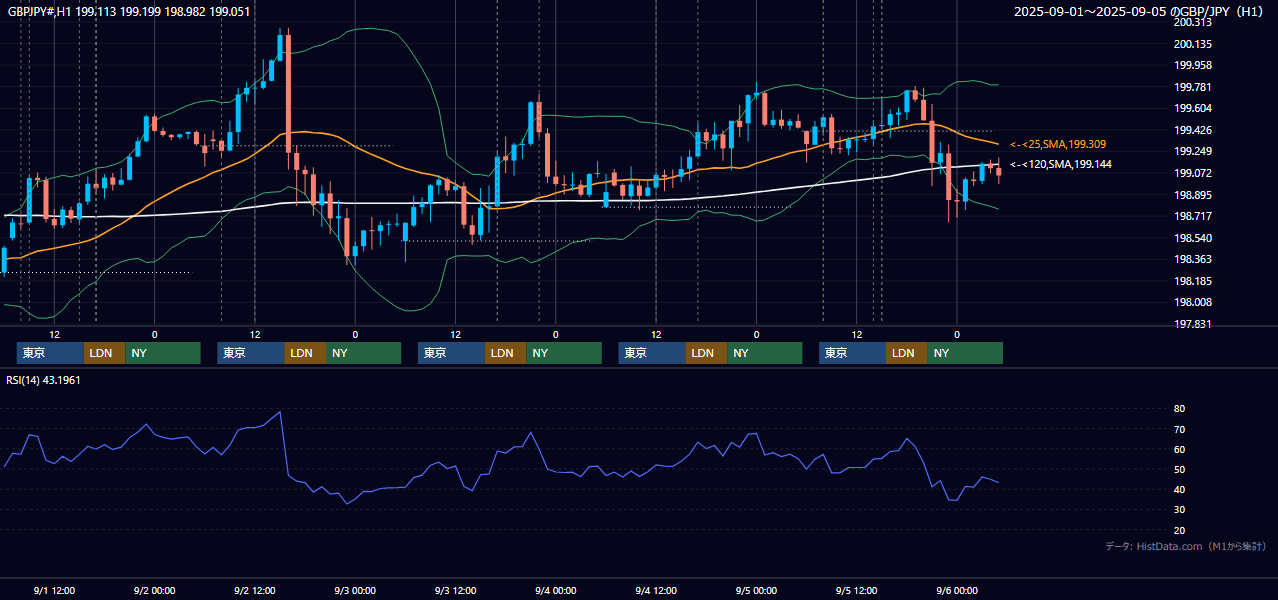Click the 198.895 price axis label
The image size is (1278, 600).
[1193, 195]
